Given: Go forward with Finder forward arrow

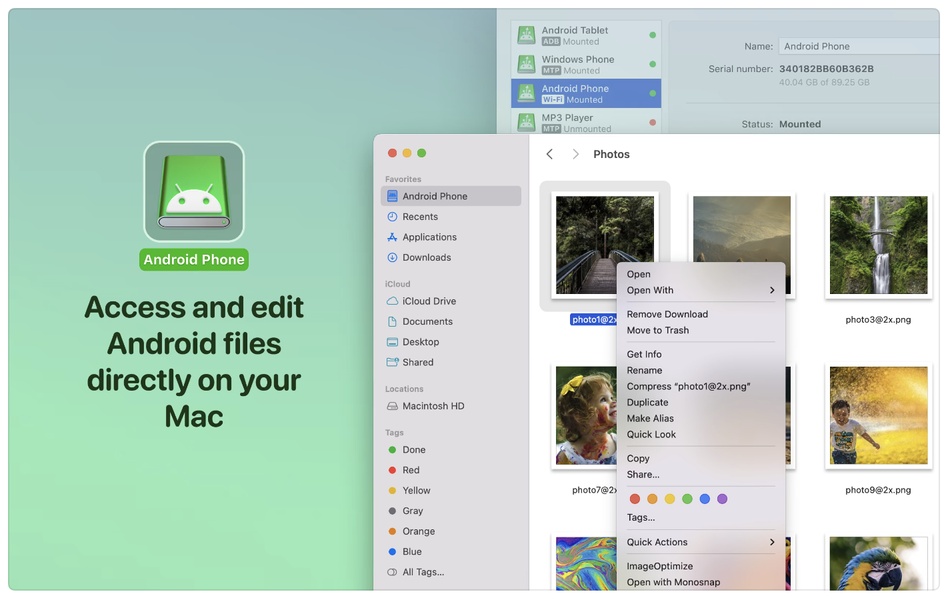Looking at the screenshot, I should (x=576, y=154).
